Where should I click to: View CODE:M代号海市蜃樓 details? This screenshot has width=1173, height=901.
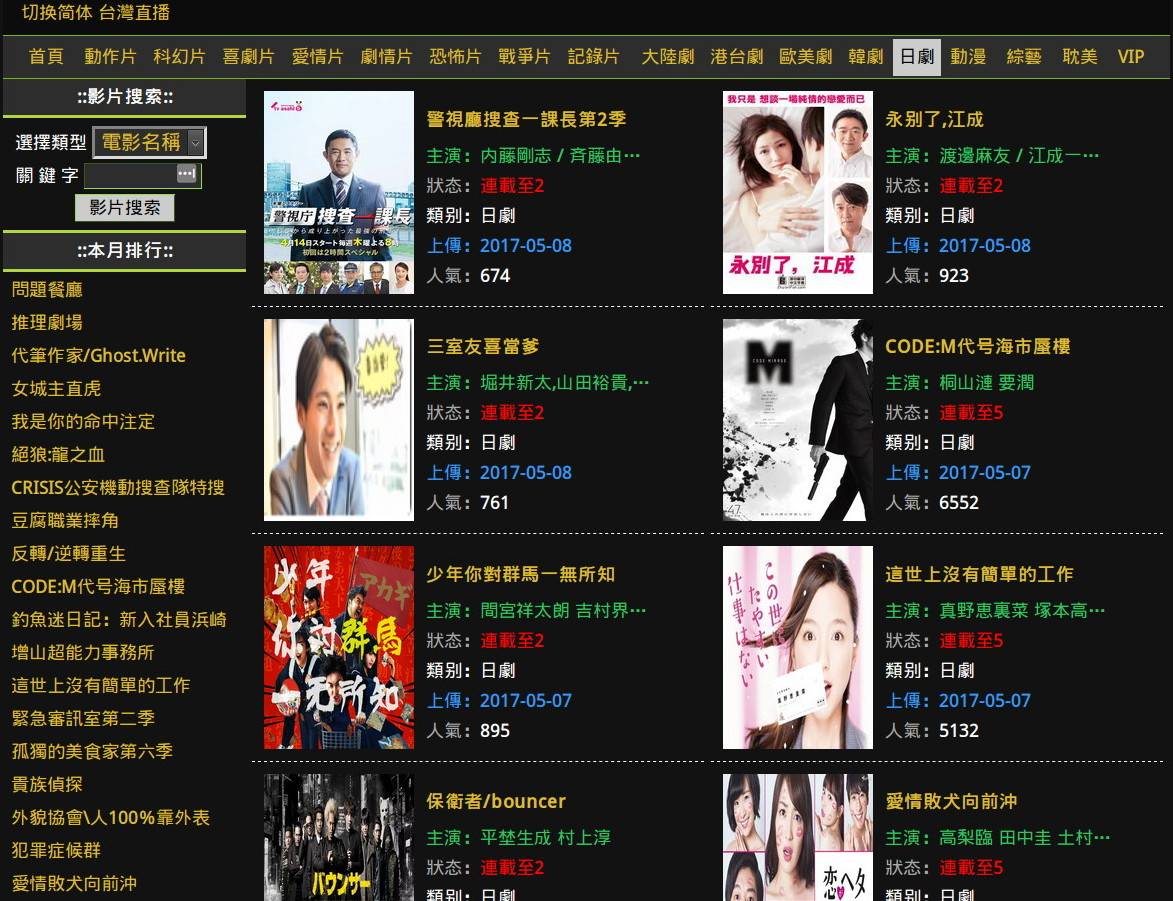click(x=978, y=348)
